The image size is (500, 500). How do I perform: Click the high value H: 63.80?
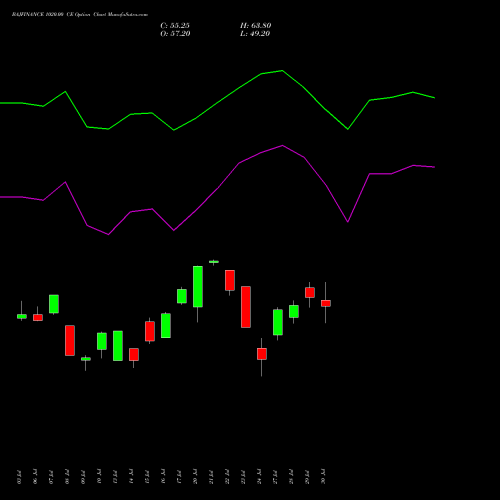coord(255,26)
